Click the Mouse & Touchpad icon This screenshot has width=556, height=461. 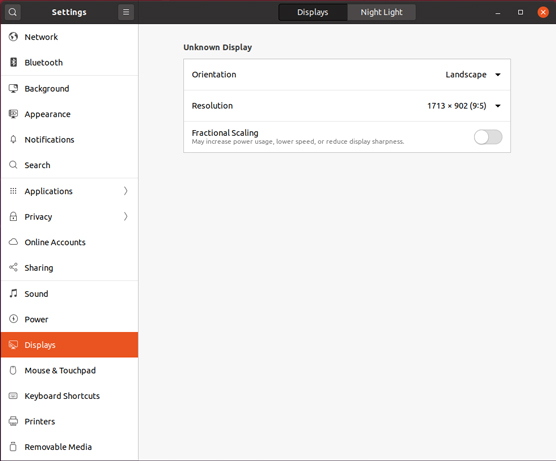[x=13, y=370]
